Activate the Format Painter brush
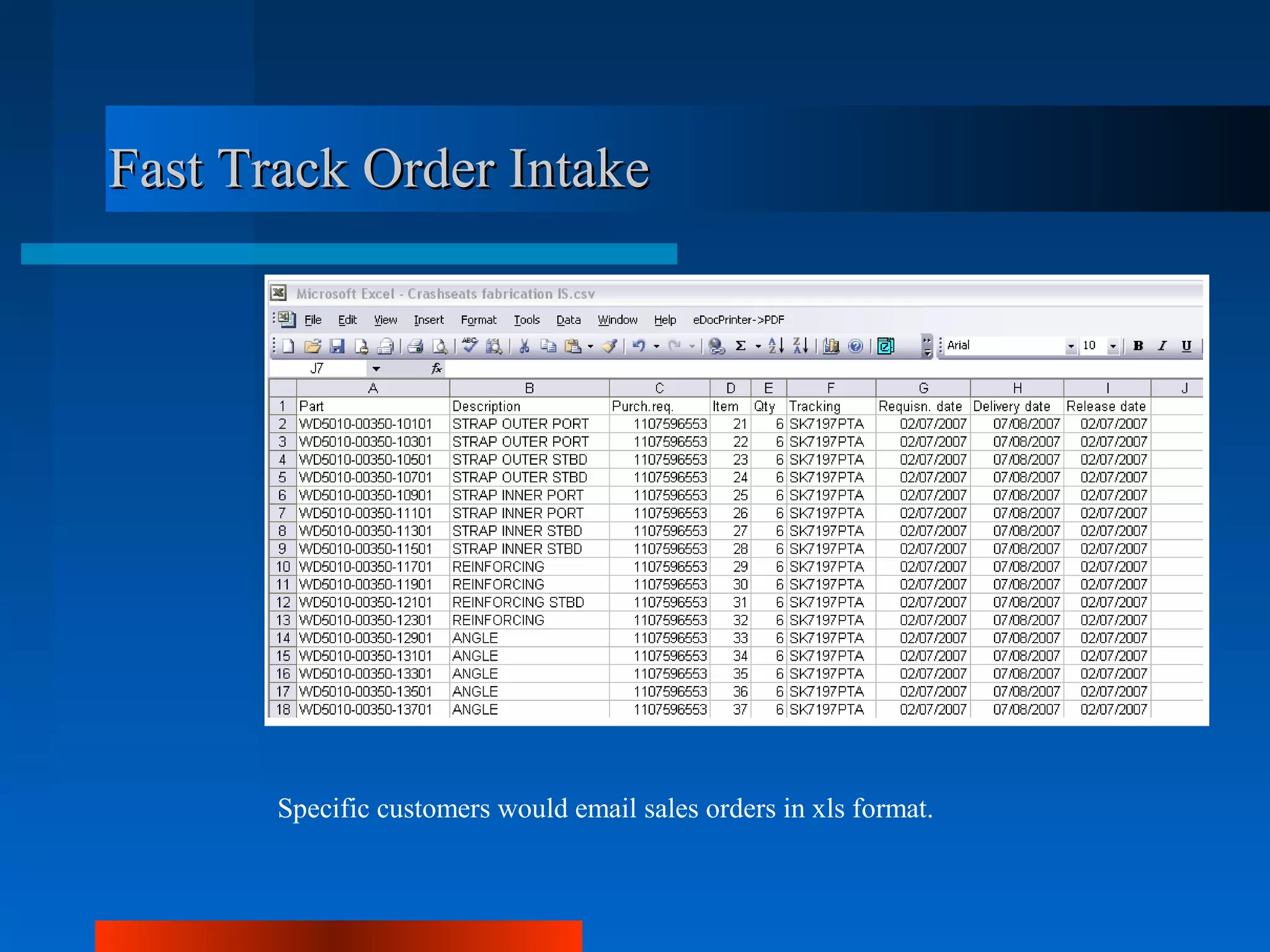Viewport: 1270px width, 952px height. [x=610, y=346]
